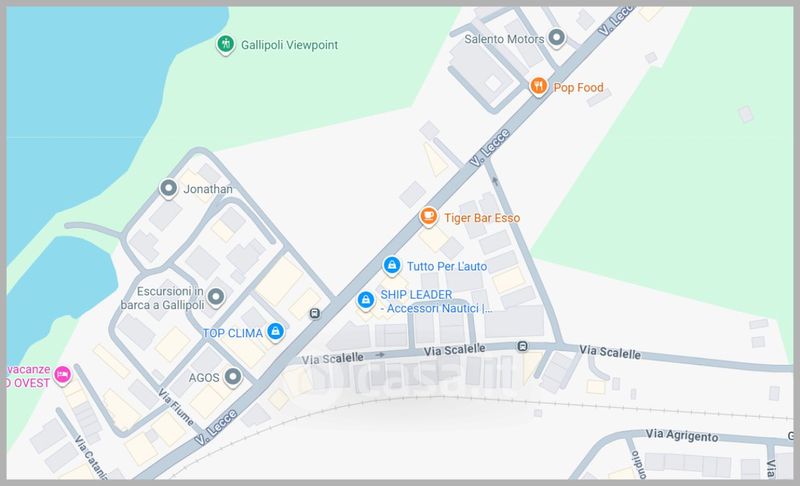The image size is (800, 486).
Task: Click the green Gallipoli Viewpoint marker icon
Action: click(x=225, y=44)
